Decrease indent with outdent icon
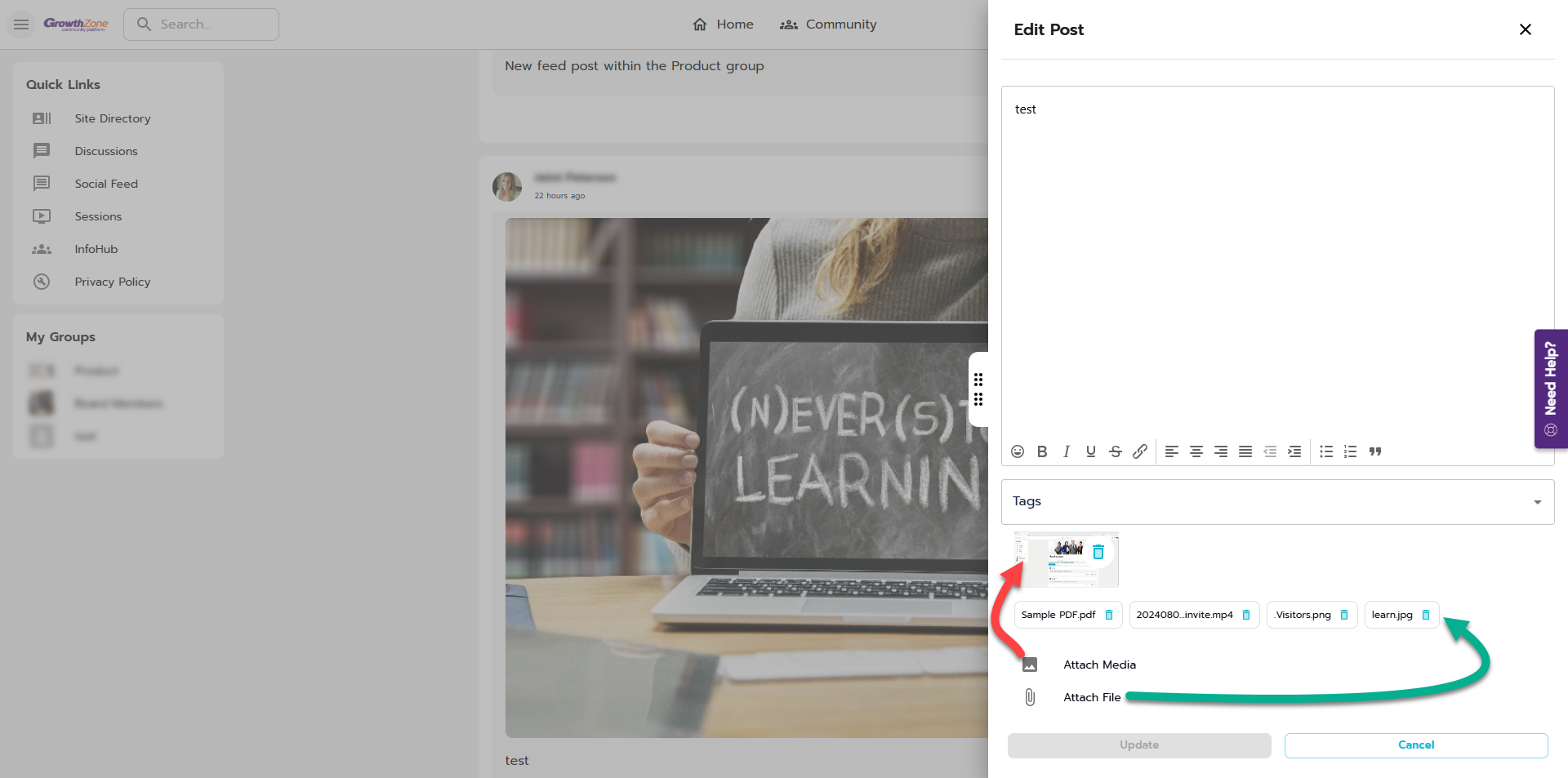1568x778 pixels. point(1270,451)
